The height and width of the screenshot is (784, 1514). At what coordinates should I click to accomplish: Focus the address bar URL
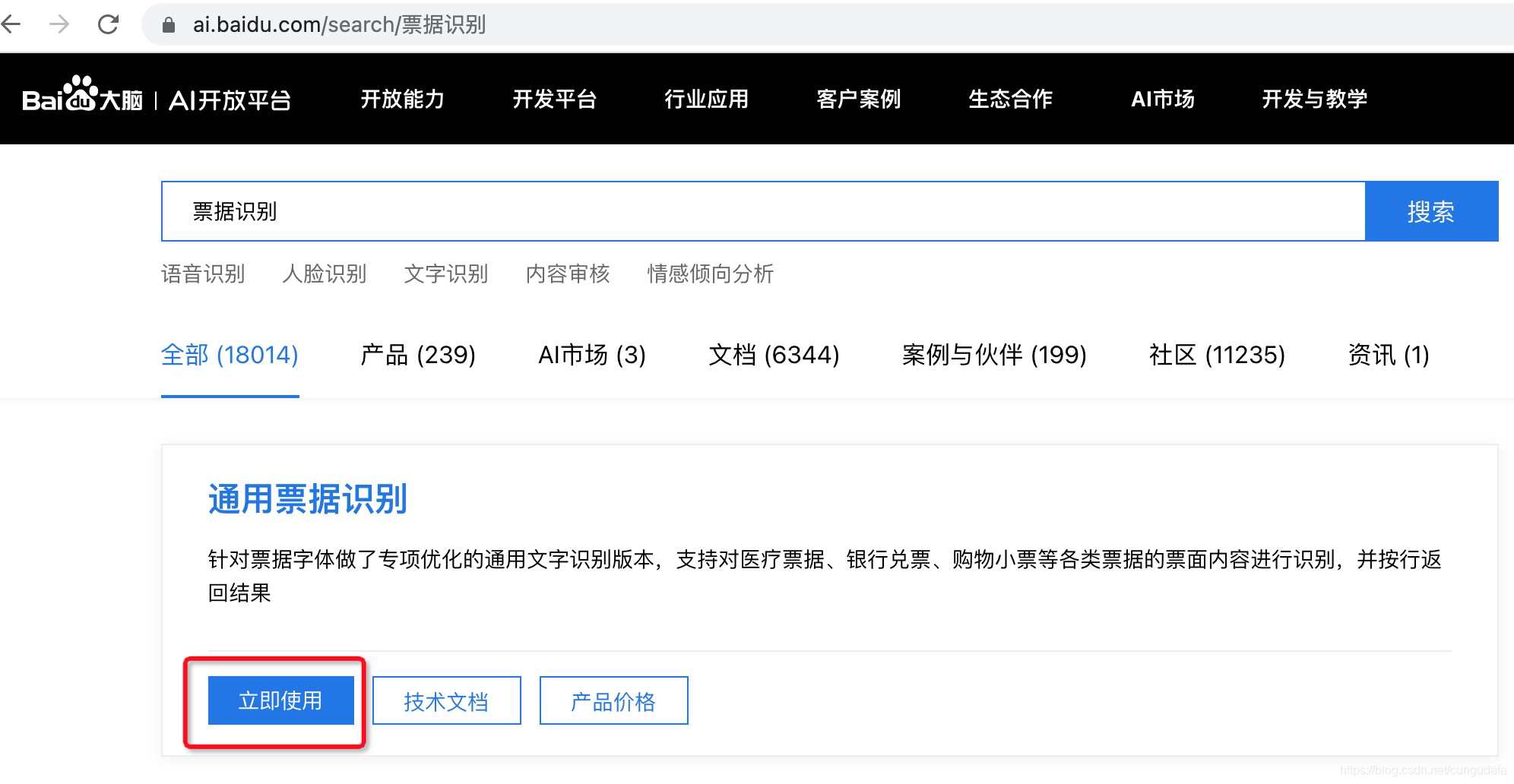(339, 25)
